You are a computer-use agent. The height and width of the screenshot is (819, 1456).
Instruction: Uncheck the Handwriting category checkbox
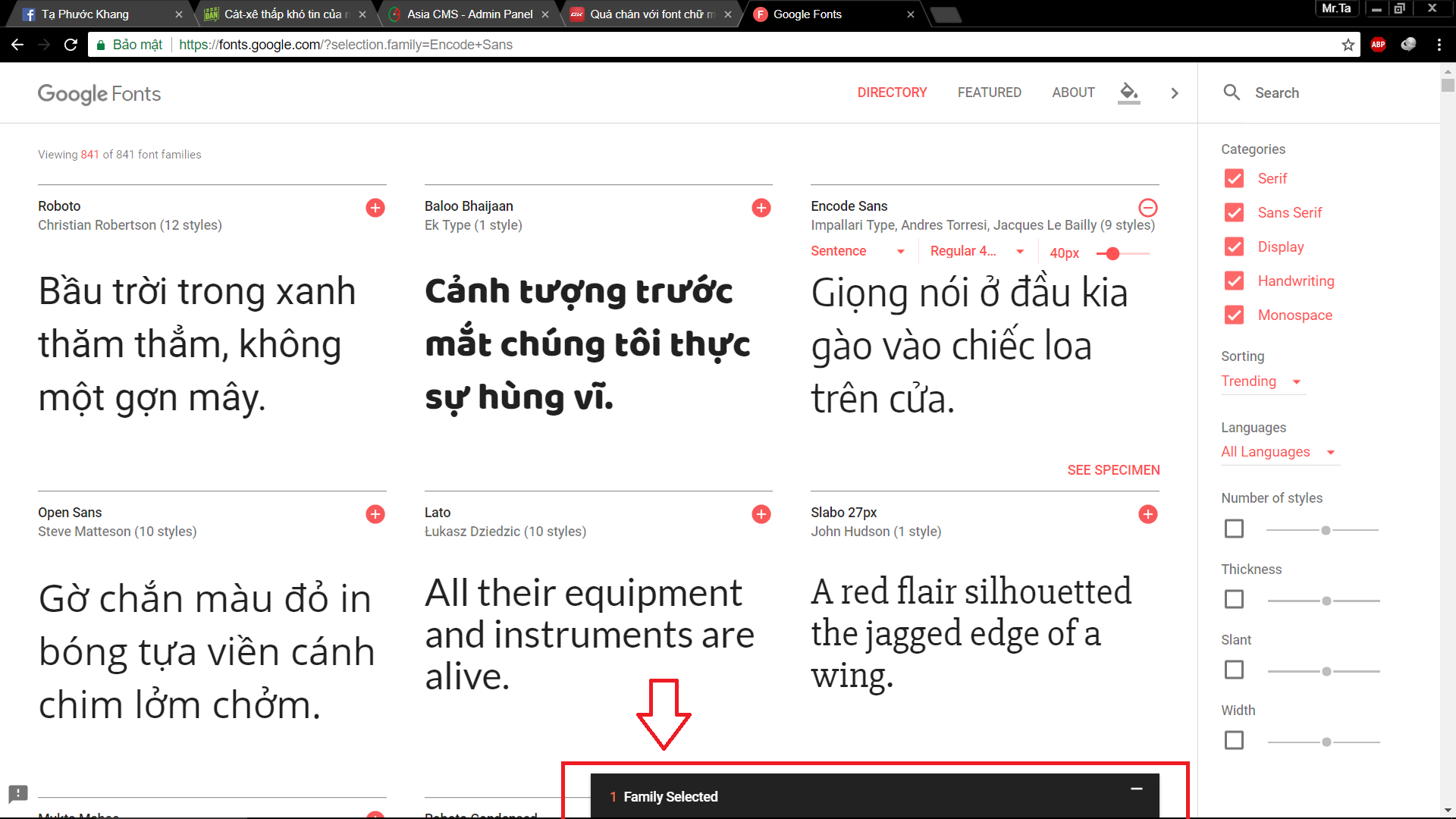(x=1234, y=281)
